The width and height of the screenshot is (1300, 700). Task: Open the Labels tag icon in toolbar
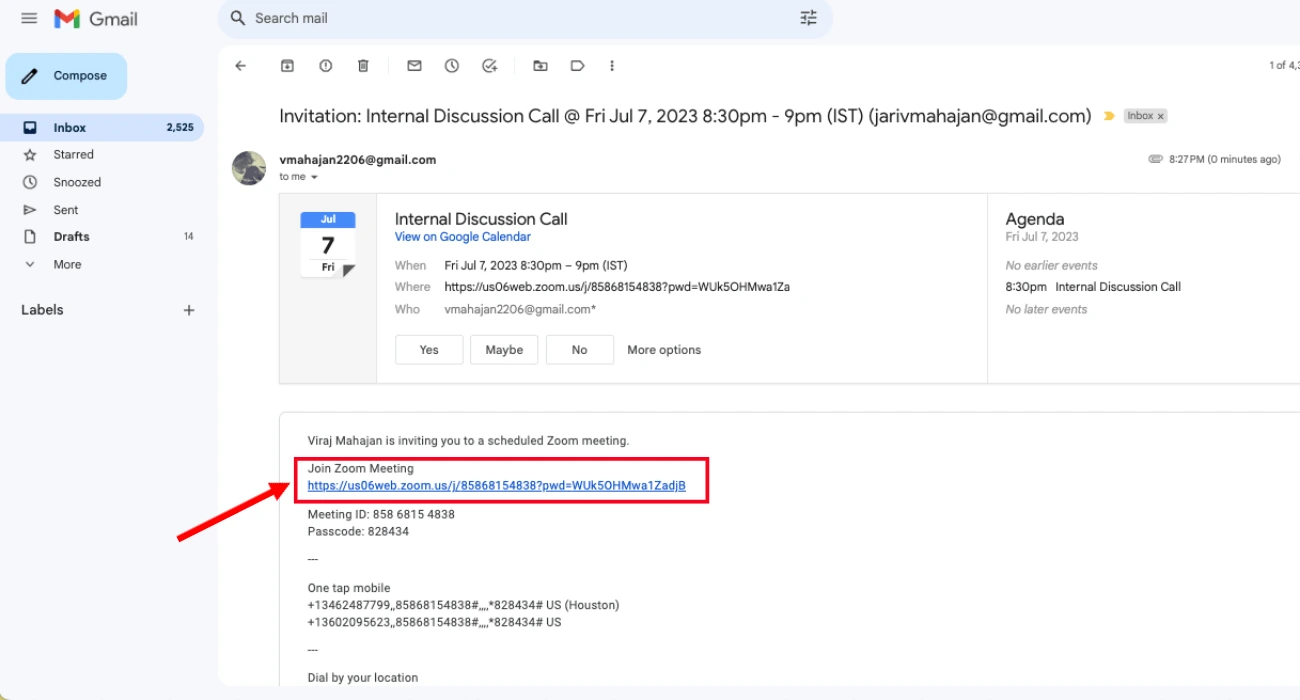pos(577,66)
